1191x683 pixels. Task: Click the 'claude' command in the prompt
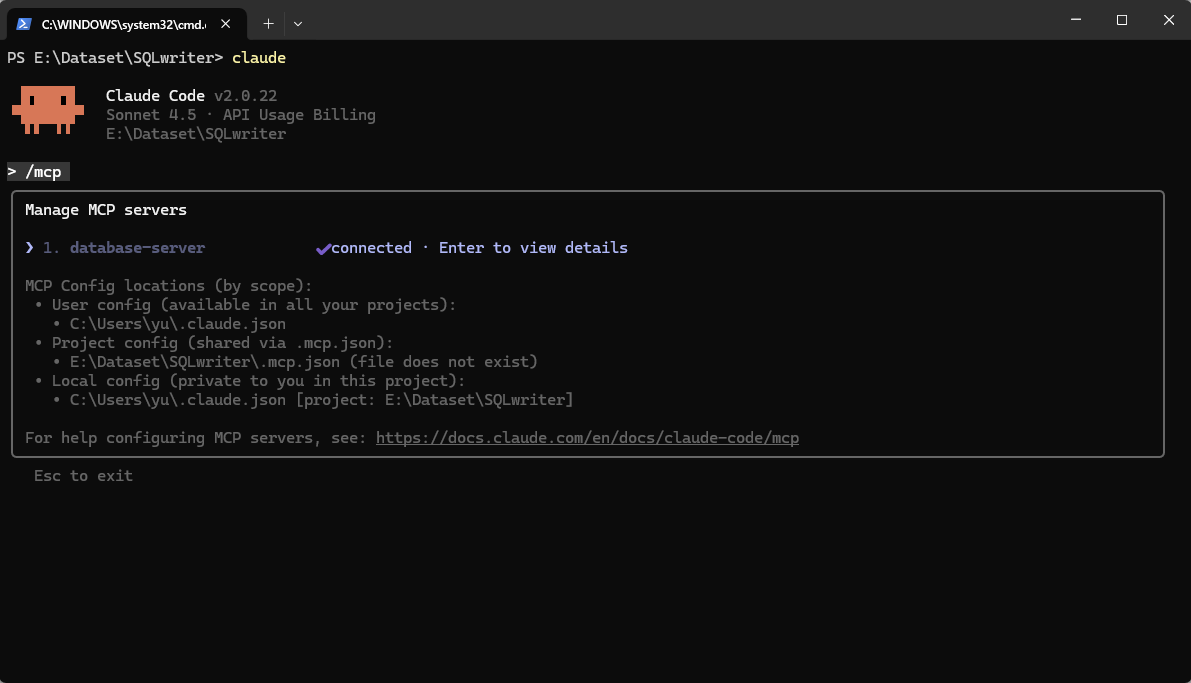click(x=259, y=58)
